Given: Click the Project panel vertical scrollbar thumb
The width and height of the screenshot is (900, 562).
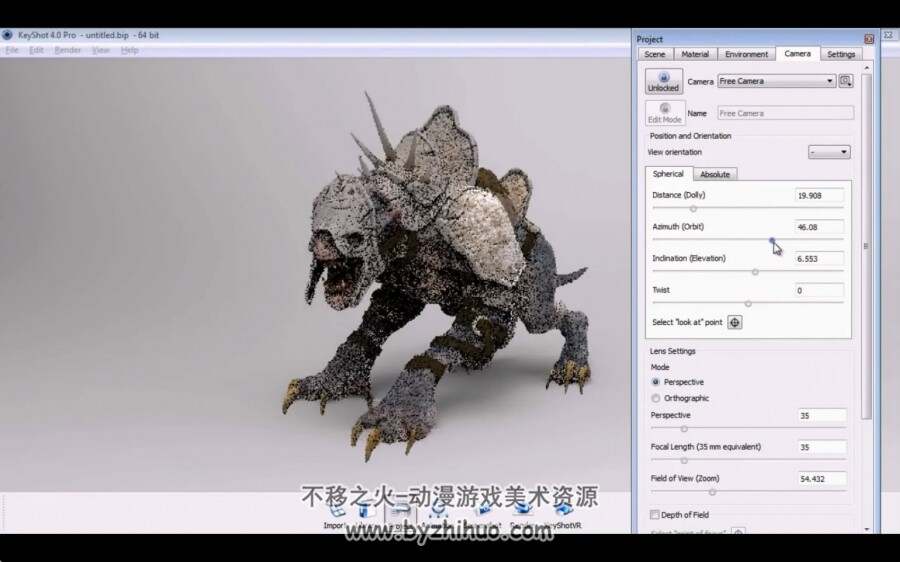Looking at the screenshot, I should [x=867, y=246].
